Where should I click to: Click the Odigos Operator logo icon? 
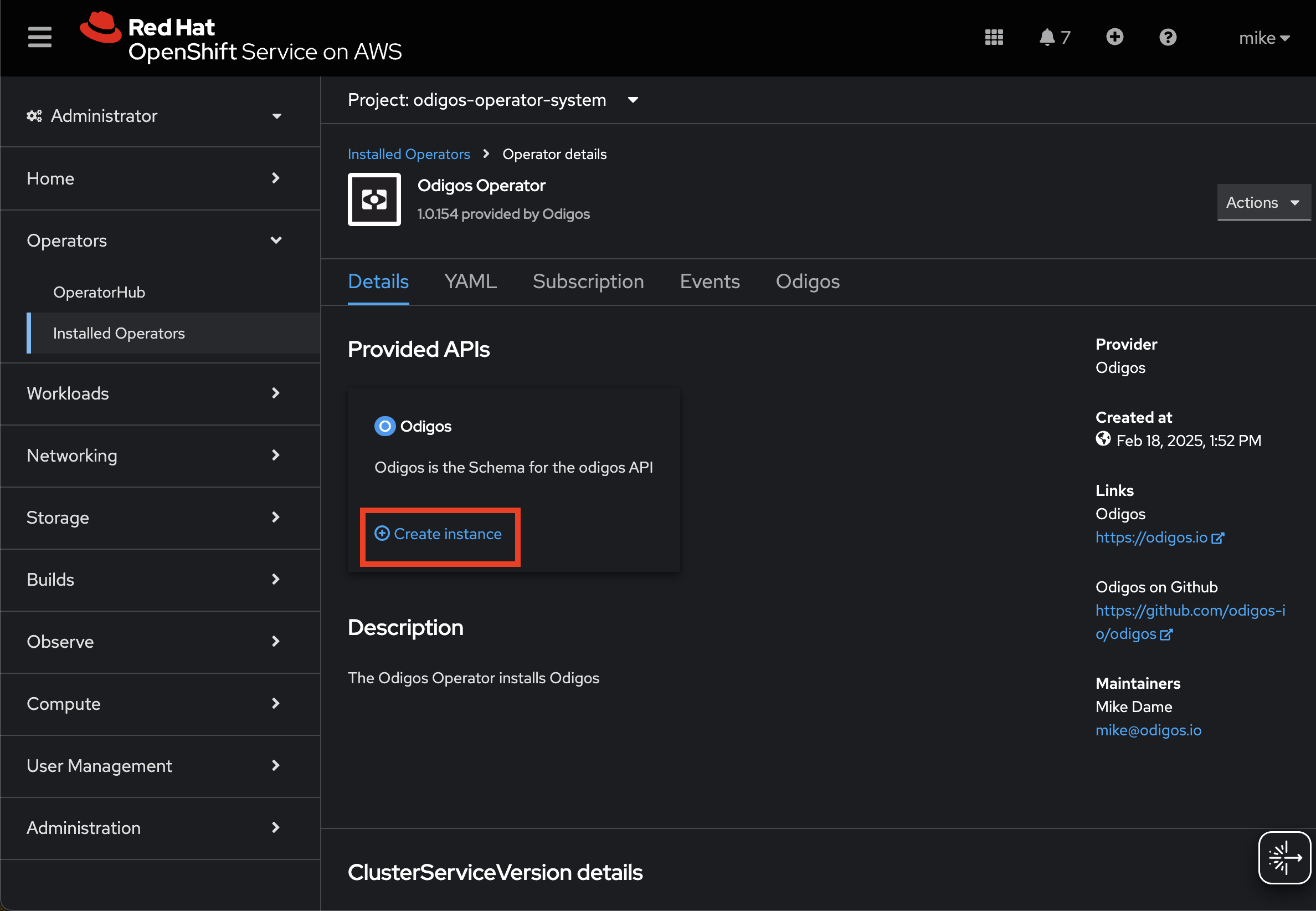pos(374,199)
